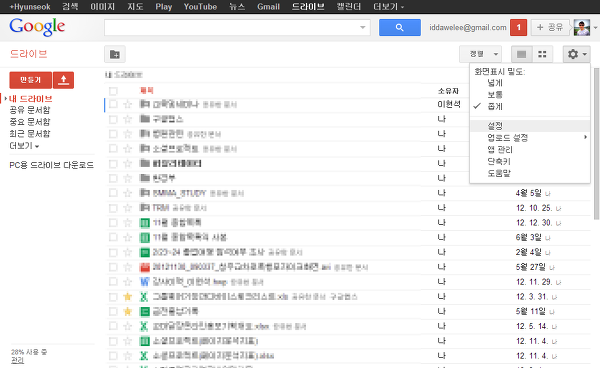
Task: Check the starred .xls file checkbox
Action: coord(113,296)
